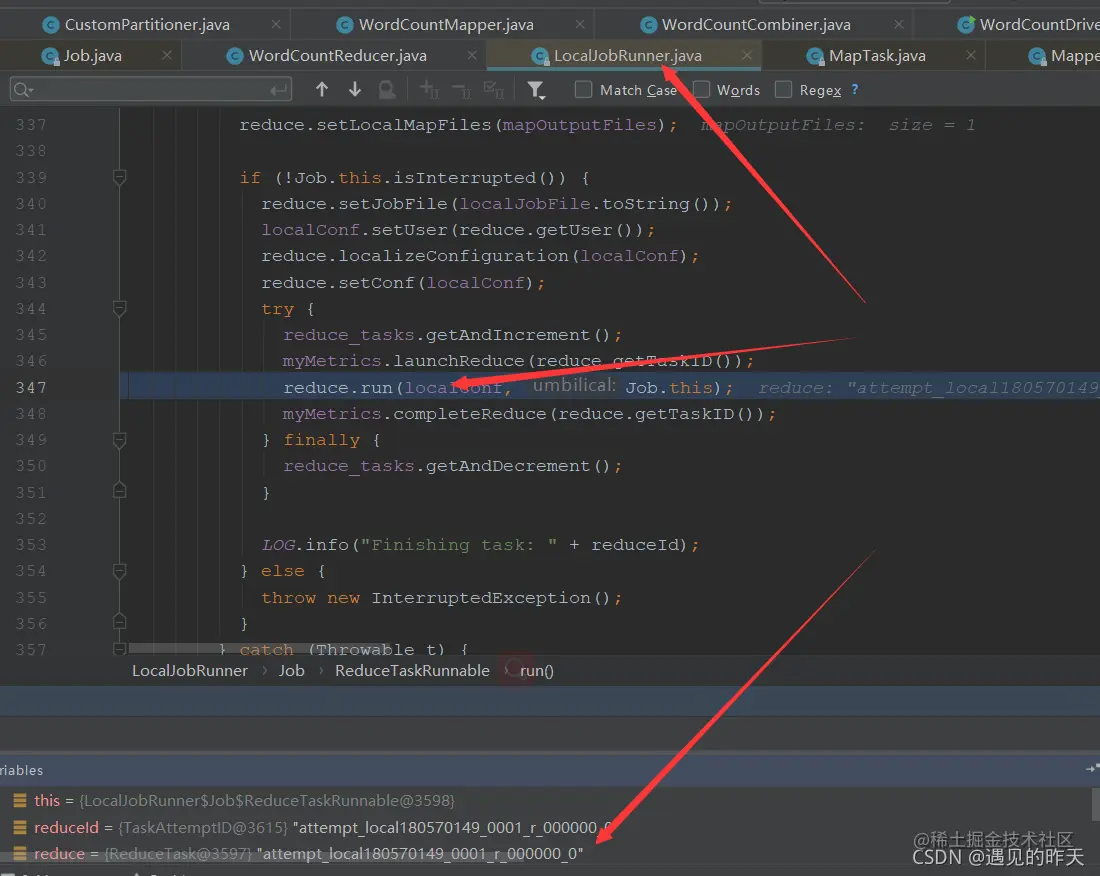Click field icon beside reduce variable
This screenshot has height=876, width=1100.
click(x=20, y=854)
